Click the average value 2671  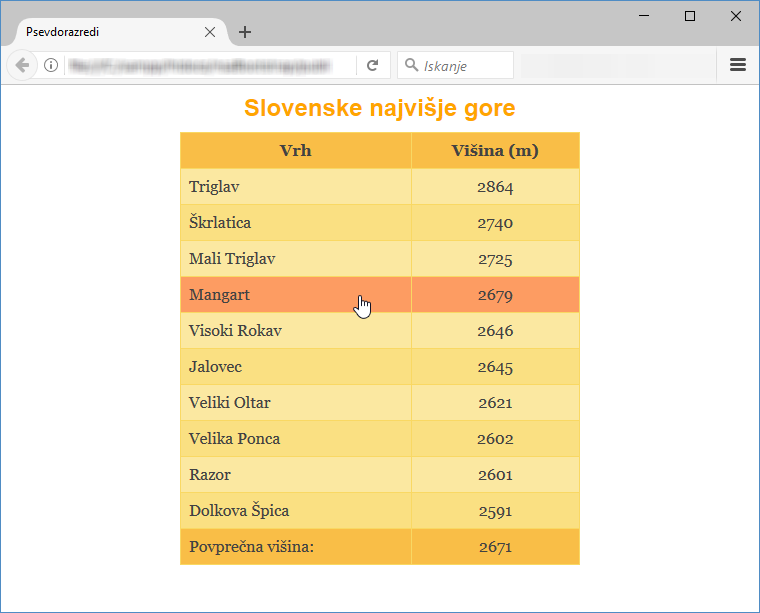tap(495, 547)
